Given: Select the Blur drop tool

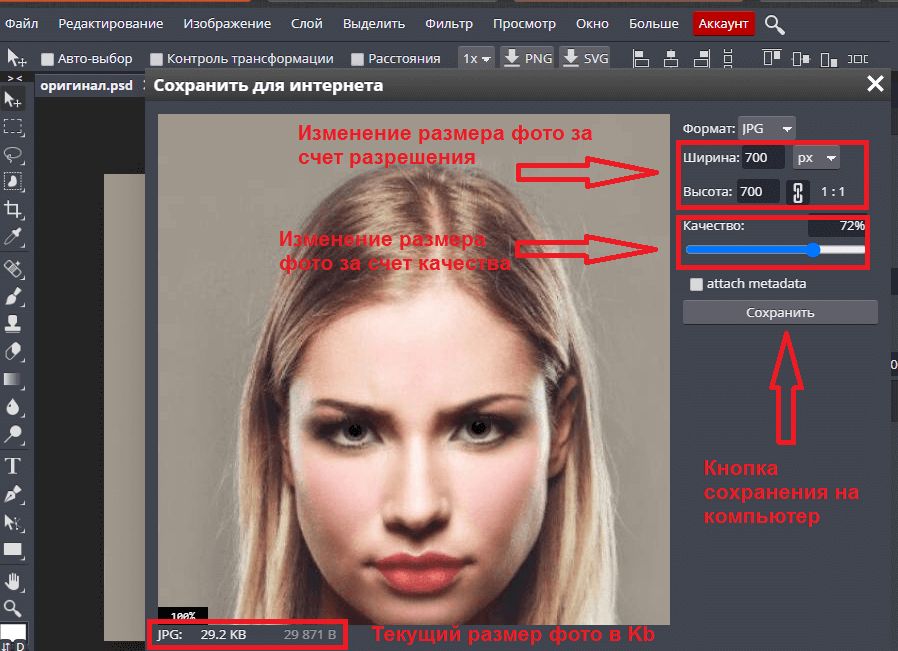Looking at the screenshot, I should click(13, 407).
